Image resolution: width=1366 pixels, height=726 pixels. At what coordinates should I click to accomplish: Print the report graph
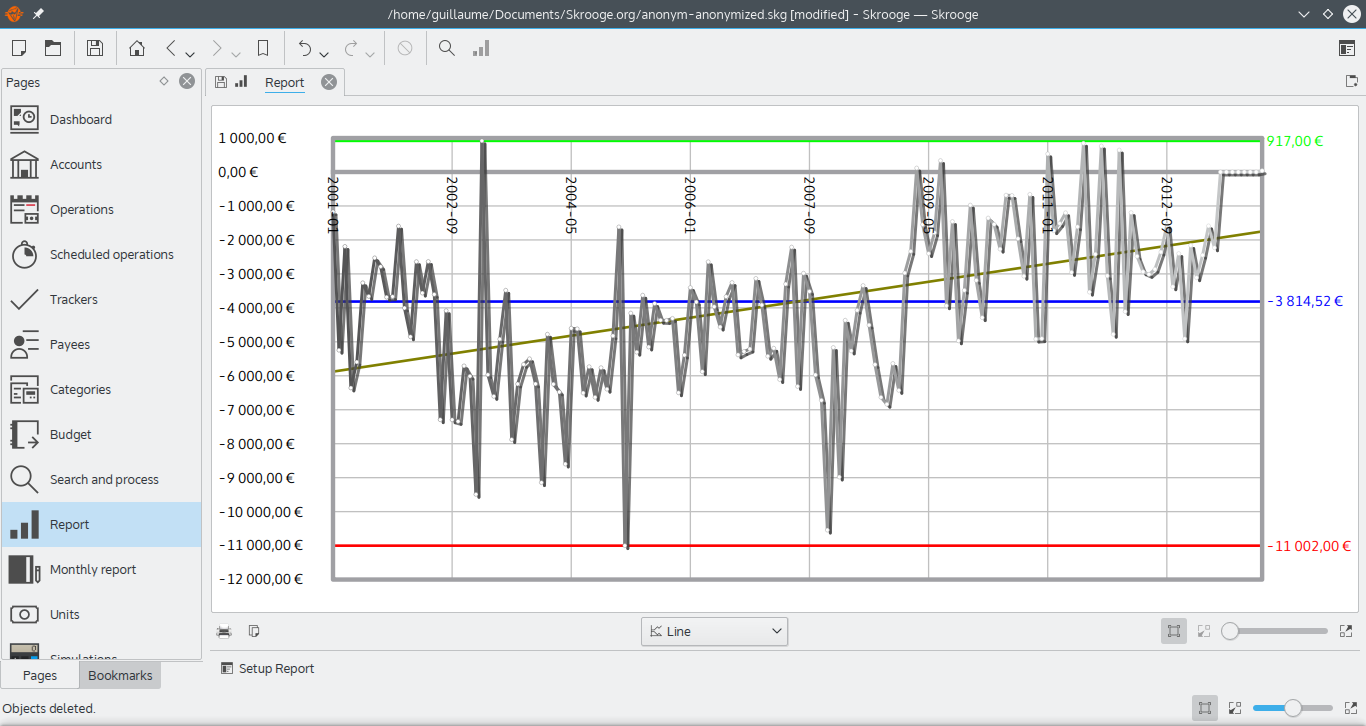225,631
